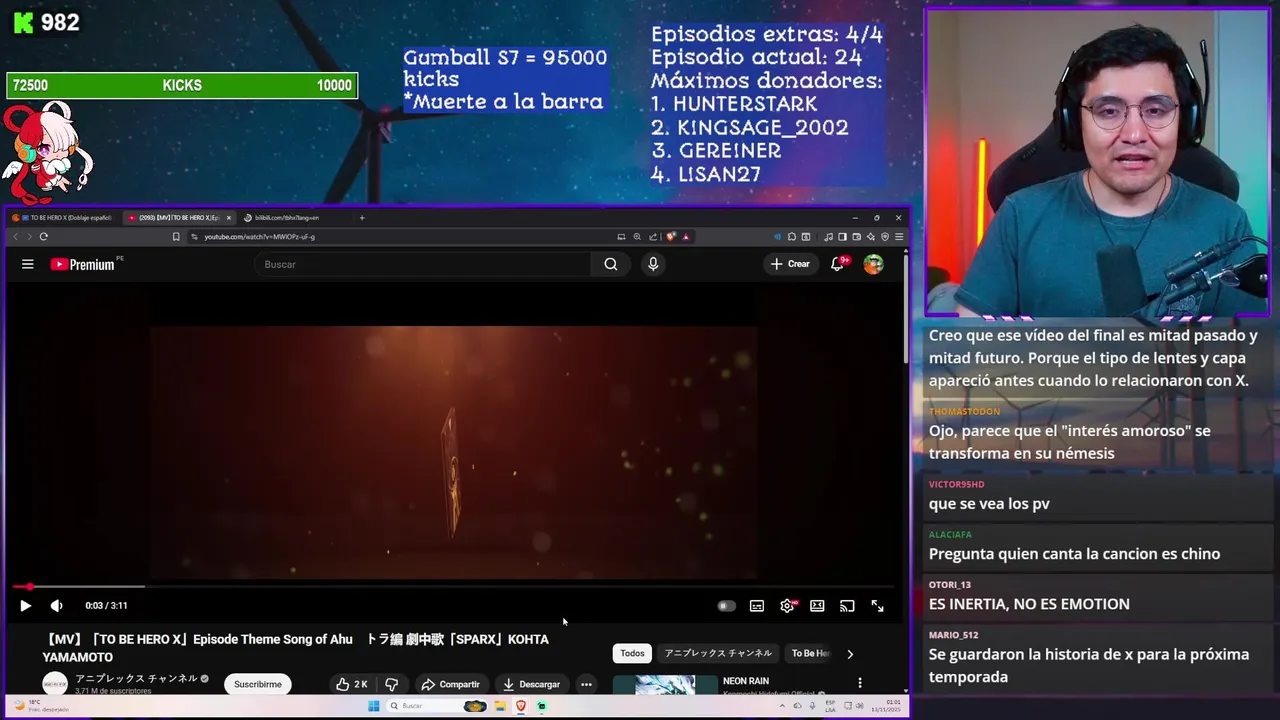The image size is (1280, 720).
Task: Seek on the video progress bar
Action: click(454, 586)
